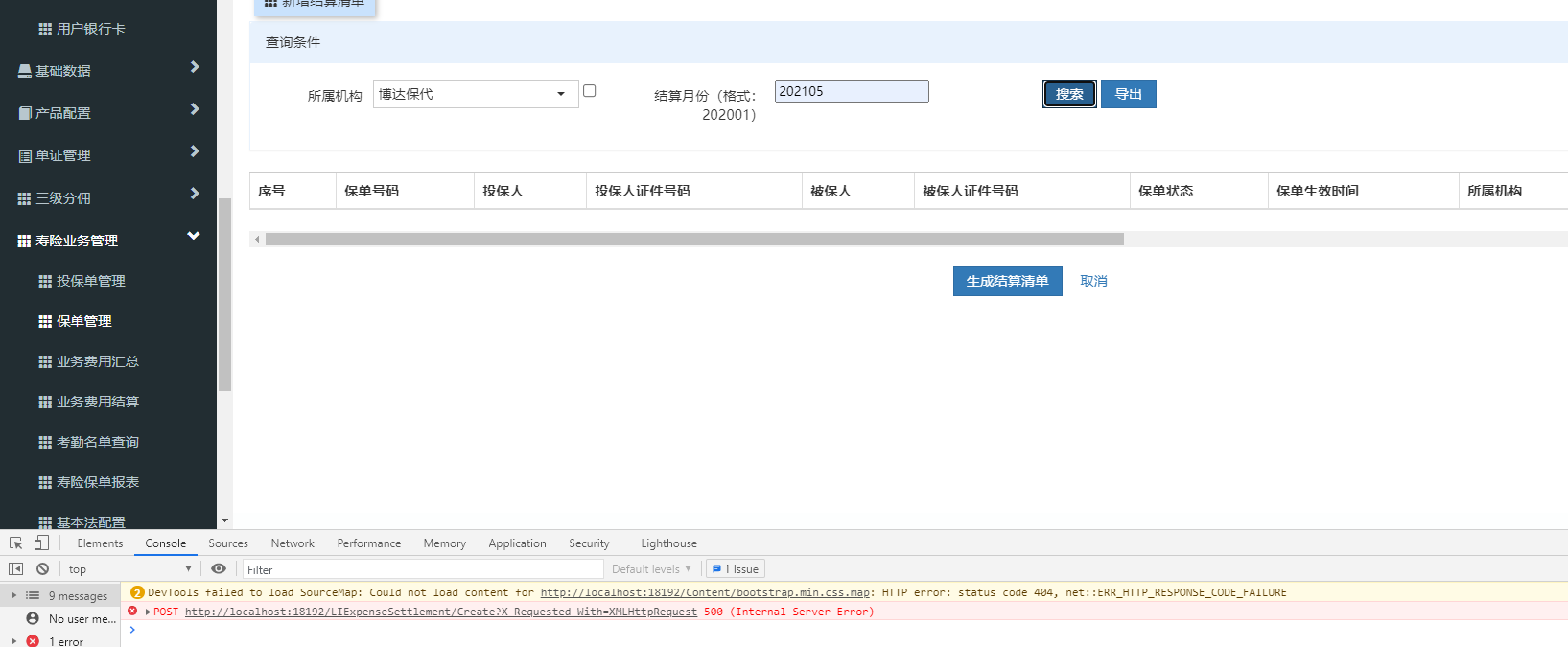
Task: Click the user icon beside No user messages
Action: click(33, 618)
